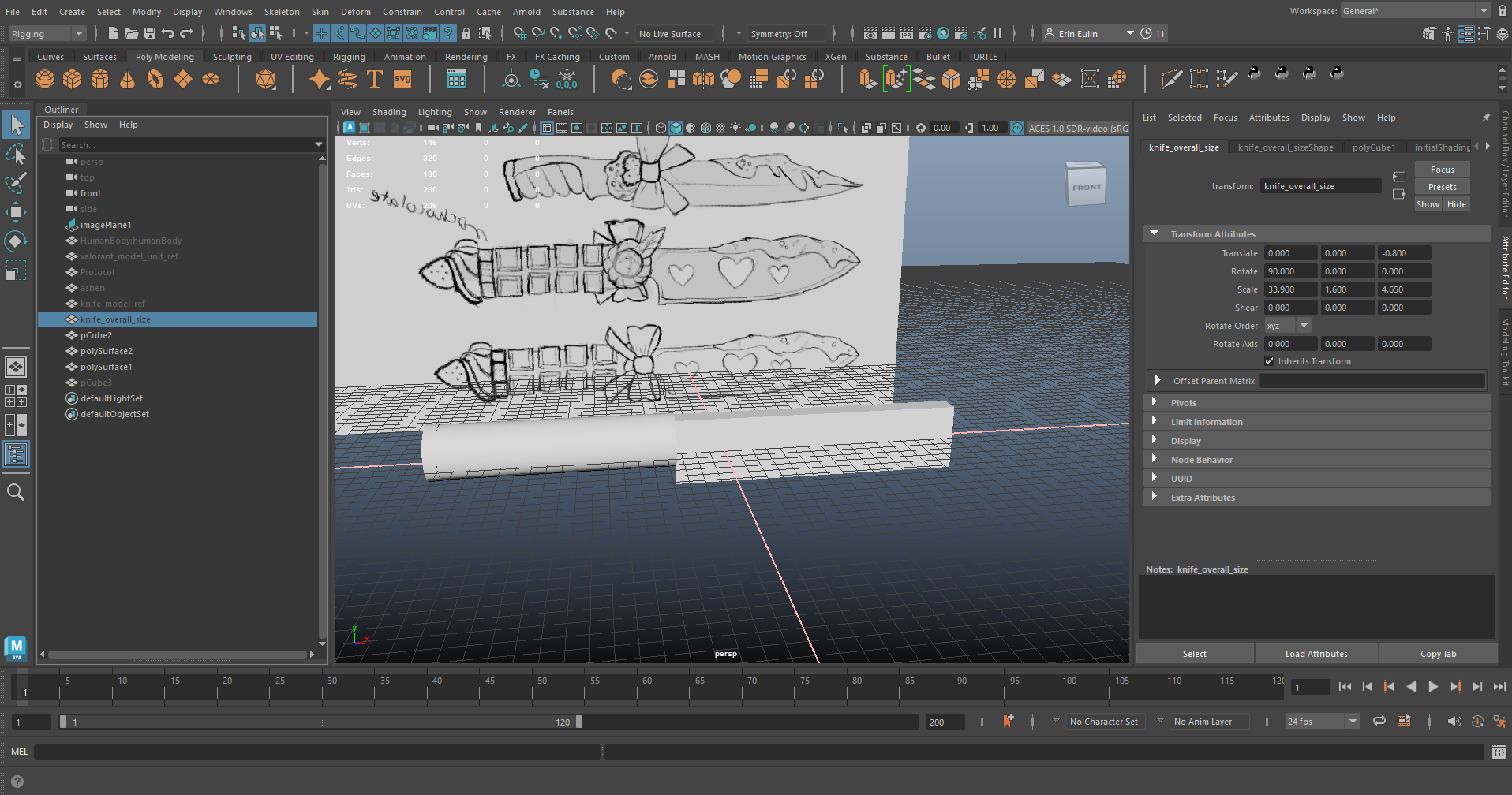Click the playback range slider handle at 120

click(x=579, y=722)
